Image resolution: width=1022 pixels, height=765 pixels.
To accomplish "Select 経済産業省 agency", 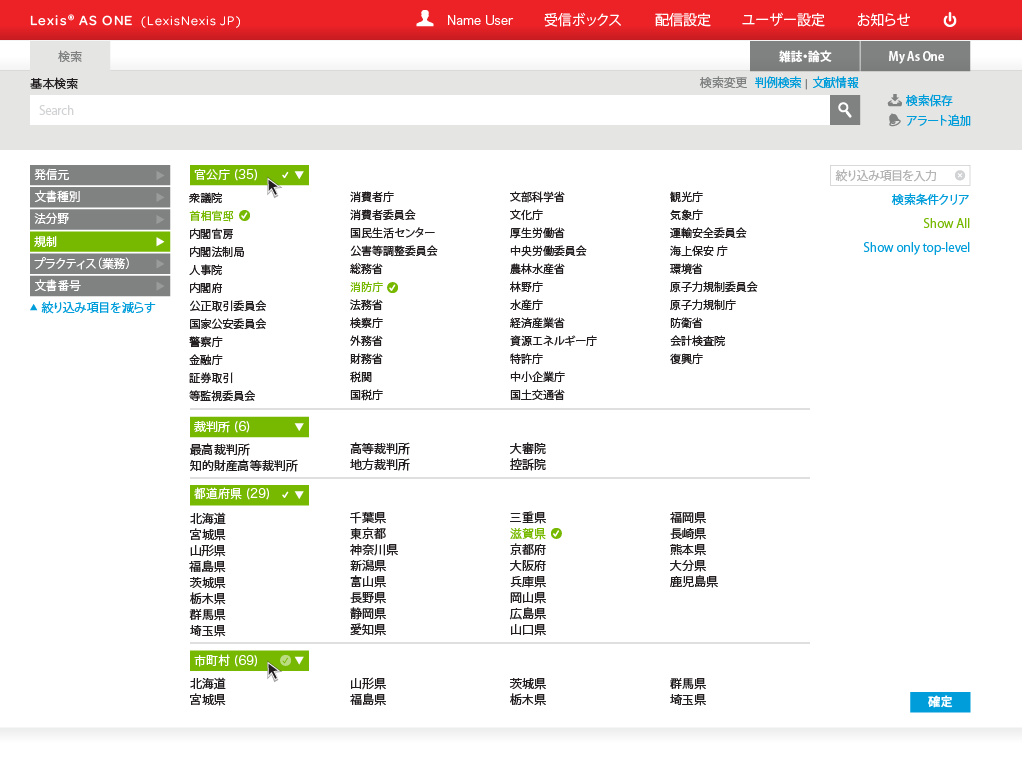I will [537, 323].
